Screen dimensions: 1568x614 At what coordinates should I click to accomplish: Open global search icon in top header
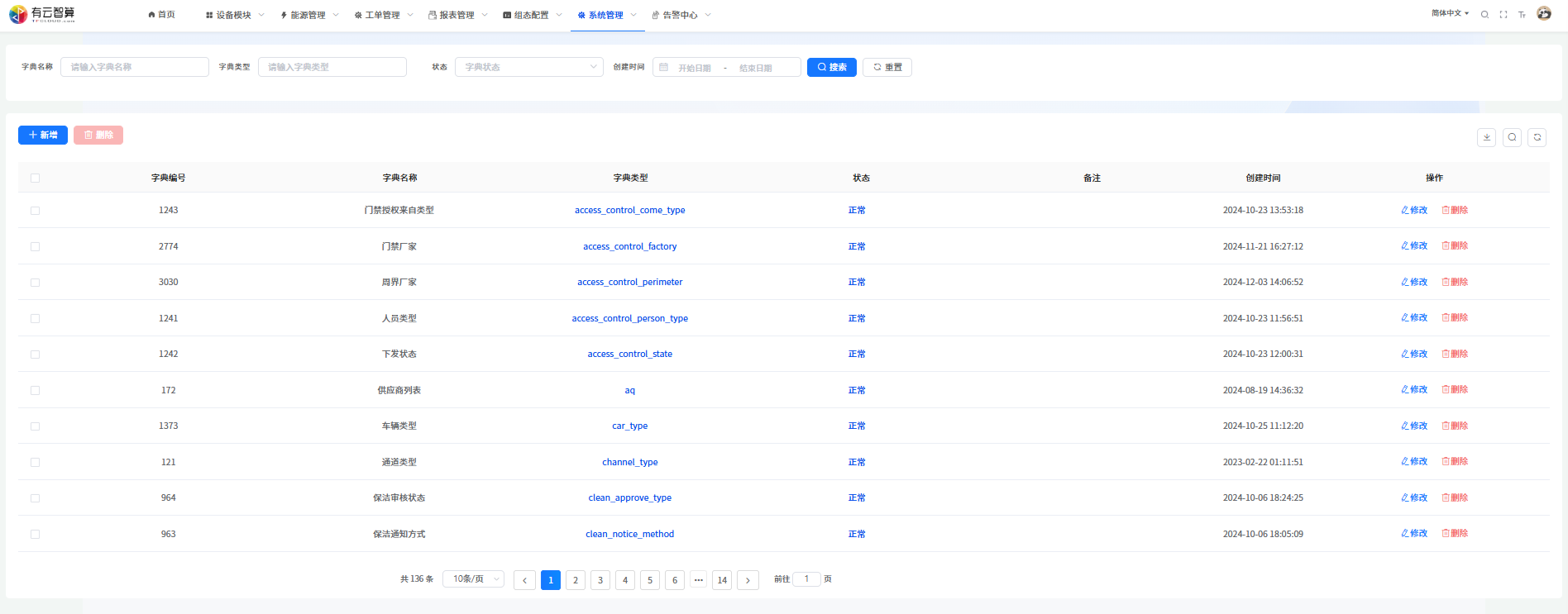(x=1484, y=15)
